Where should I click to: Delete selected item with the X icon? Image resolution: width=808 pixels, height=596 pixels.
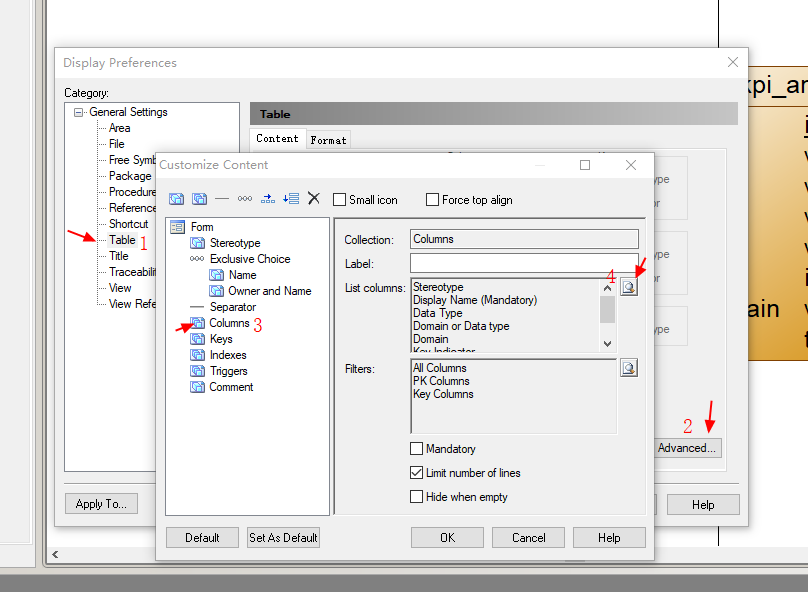pos(313,198)
